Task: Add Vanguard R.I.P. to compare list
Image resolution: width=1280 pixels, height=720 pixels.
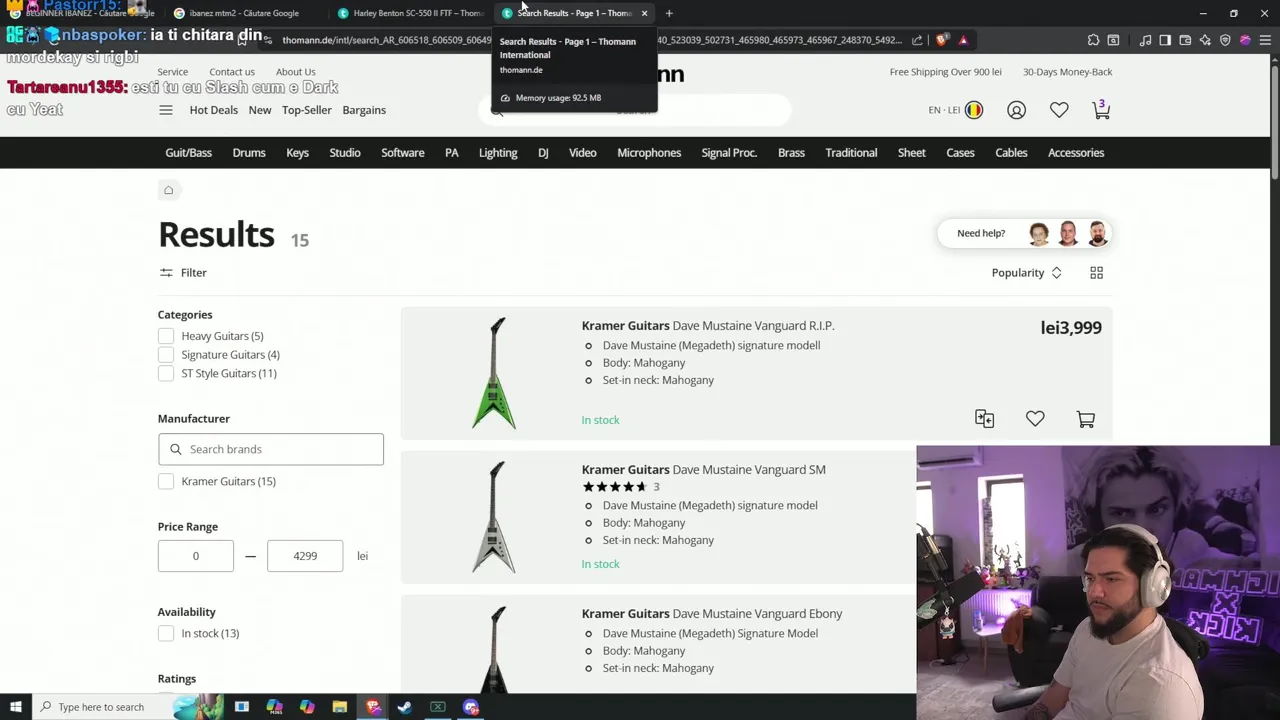Action: [x=984, y=419]
